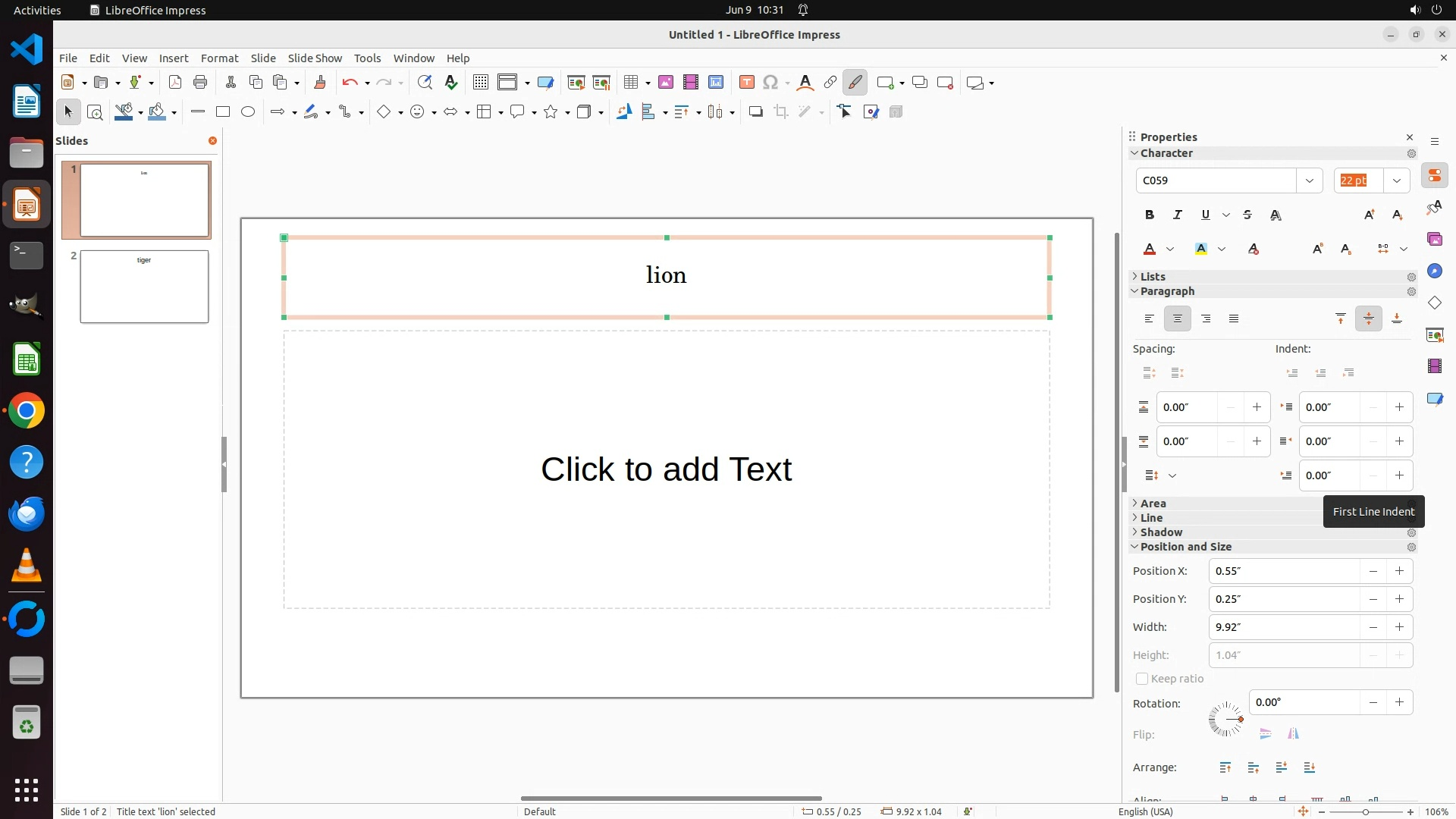The width and height of the screenshot is (1456, 819).
Task: Toggle Italic formatting in sidebar
Action: pyautogui.click(x=1178, y=215)
